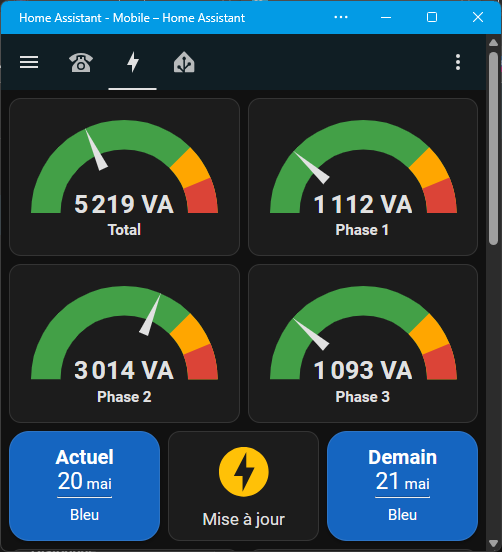This screenshot has height=552, width=502.
Task: Maximize the Home Assistant window
Action: click(432, 17)
